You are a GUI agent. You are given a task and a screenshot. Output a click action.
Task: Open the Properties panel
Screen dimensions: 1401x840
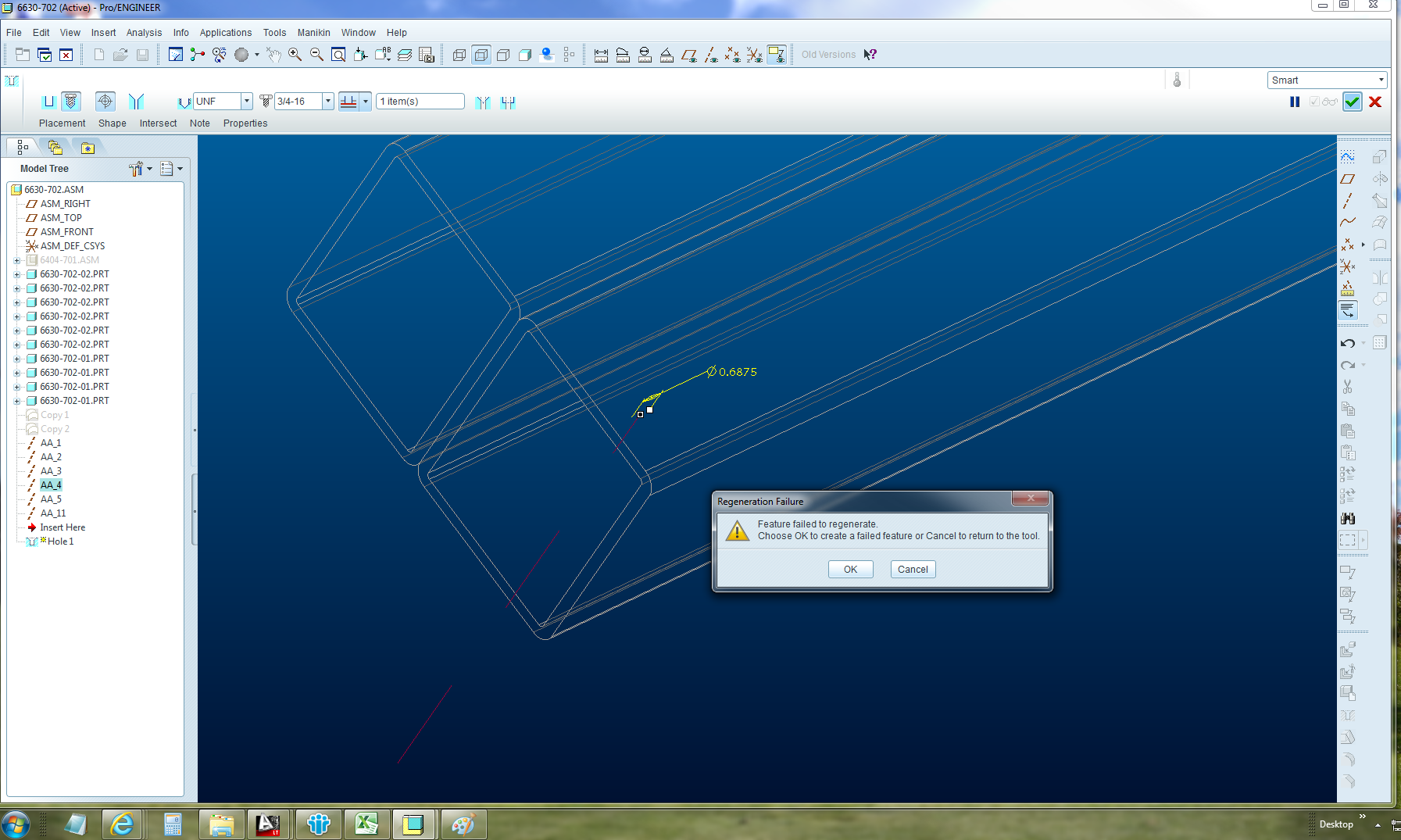click(245, 123)
